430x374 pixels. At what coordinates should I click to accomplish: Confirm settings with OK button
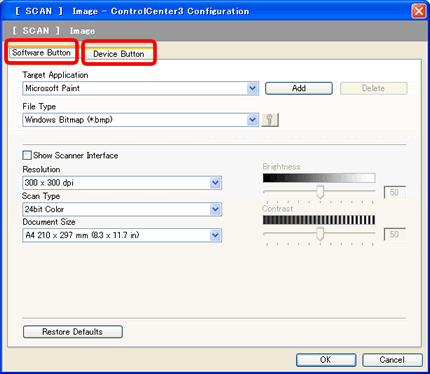pyautogui.click(x=326, y=360)
